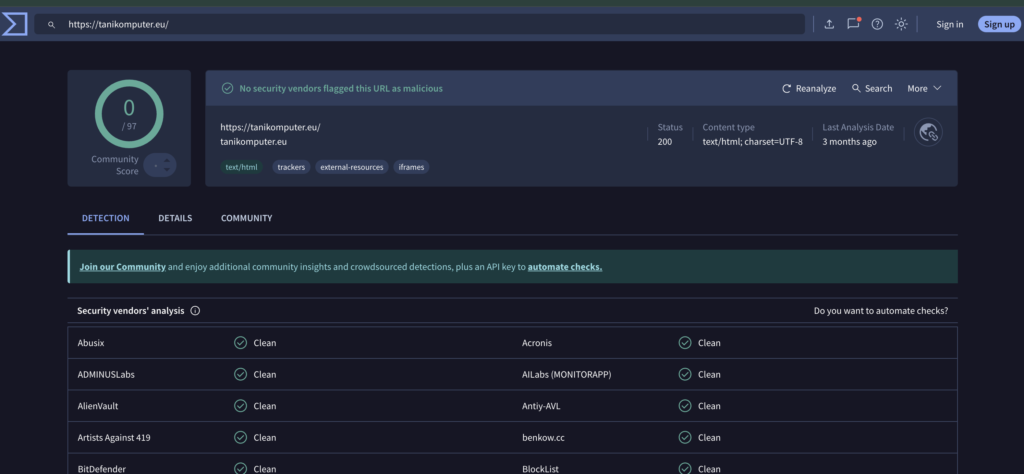Expand the More dropdown menu

point(924,88)
